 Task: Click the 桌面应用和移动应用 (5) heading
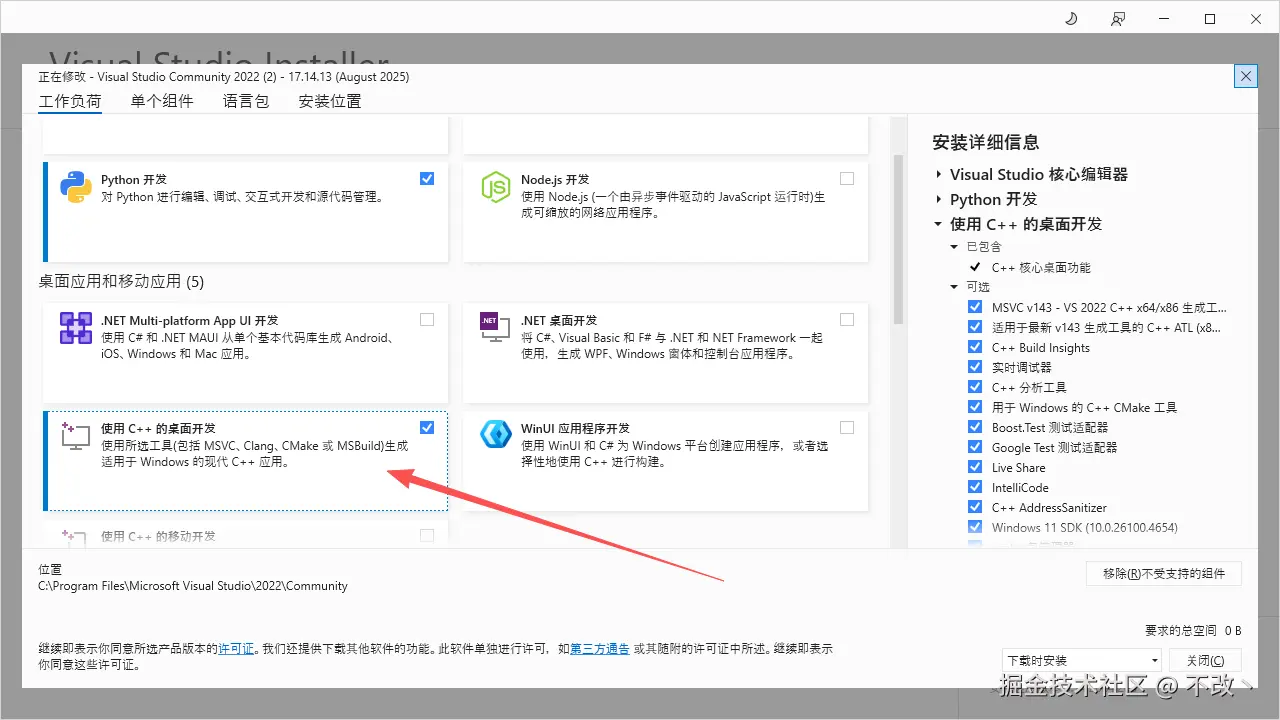click(x=121, y=282)
